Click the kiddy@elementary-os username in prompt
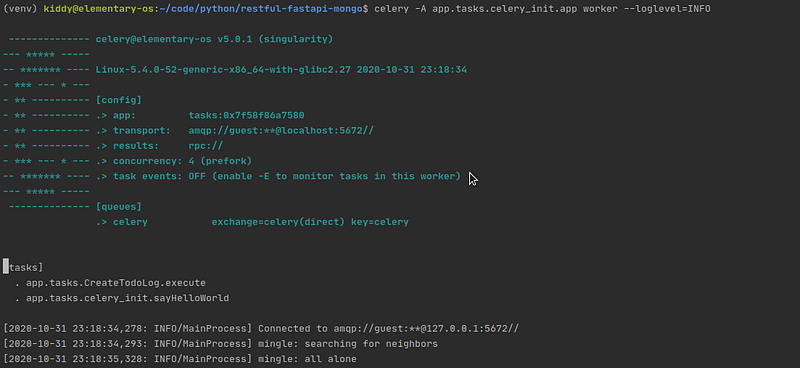The height and width of the screenshot is (368, 800). click(98, 9)
